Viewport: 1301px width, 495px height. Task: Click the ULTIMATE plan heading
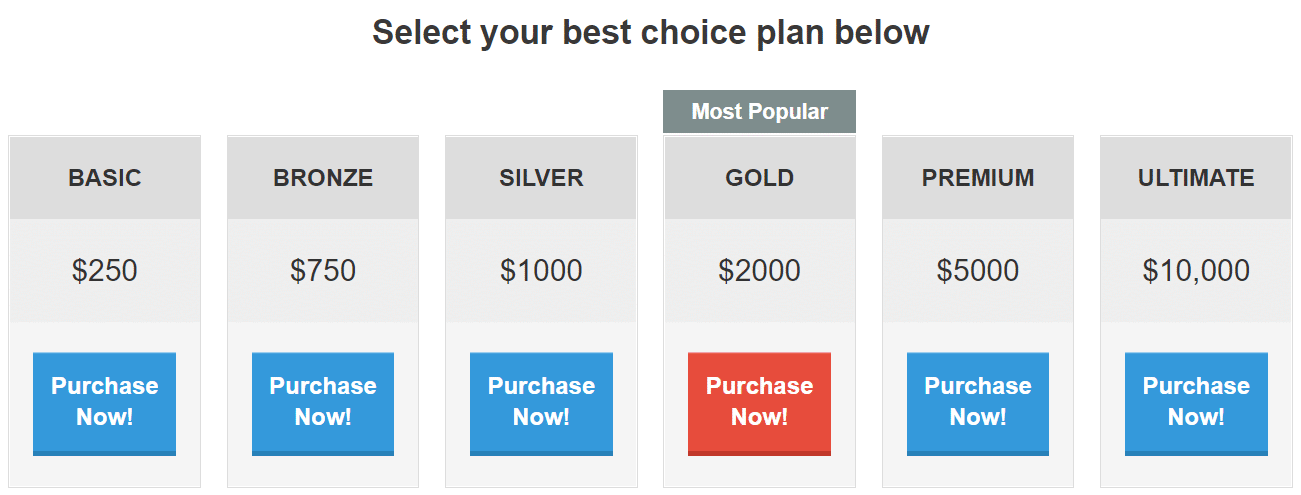(x=1196, y=178)
